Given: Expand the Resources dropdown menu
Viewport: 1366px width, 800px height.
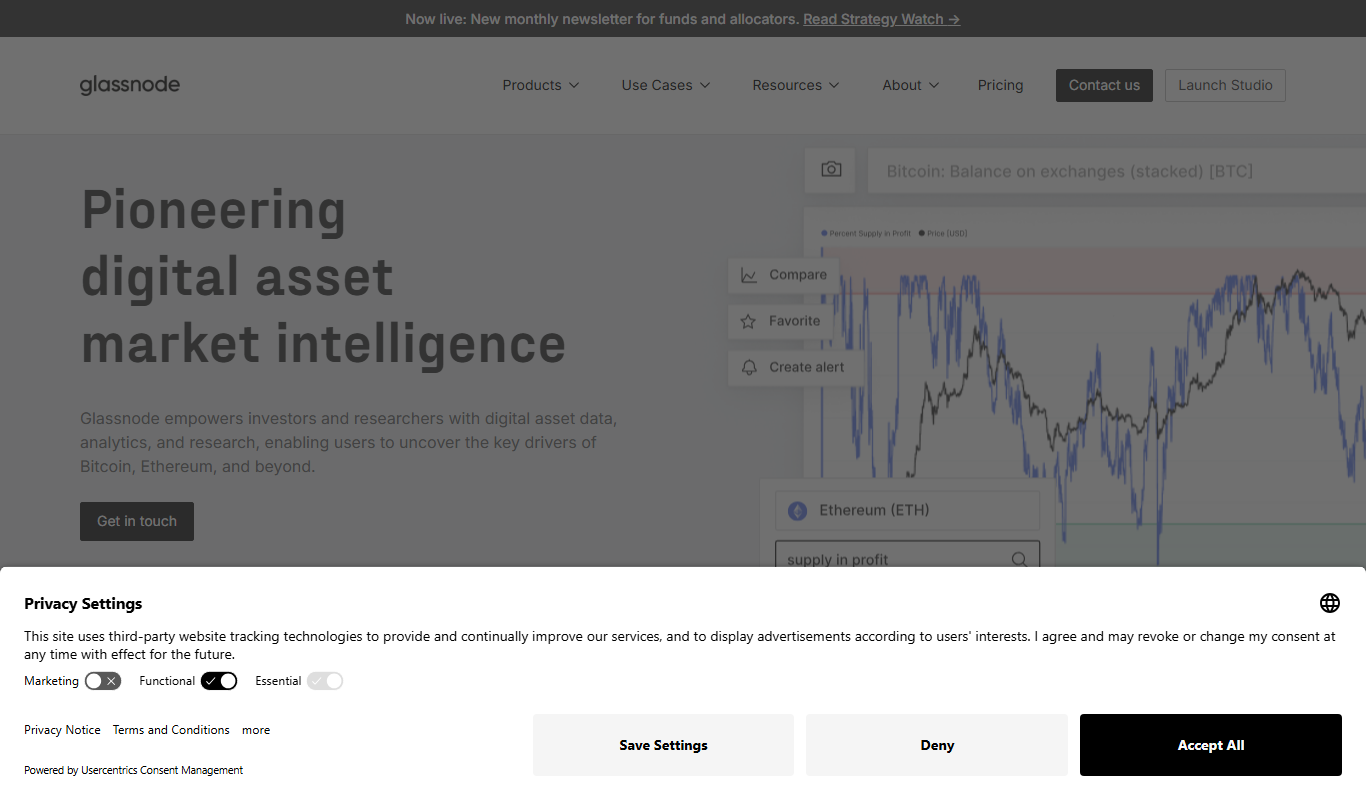Looking at the screenshot, I should pos(796,85).
